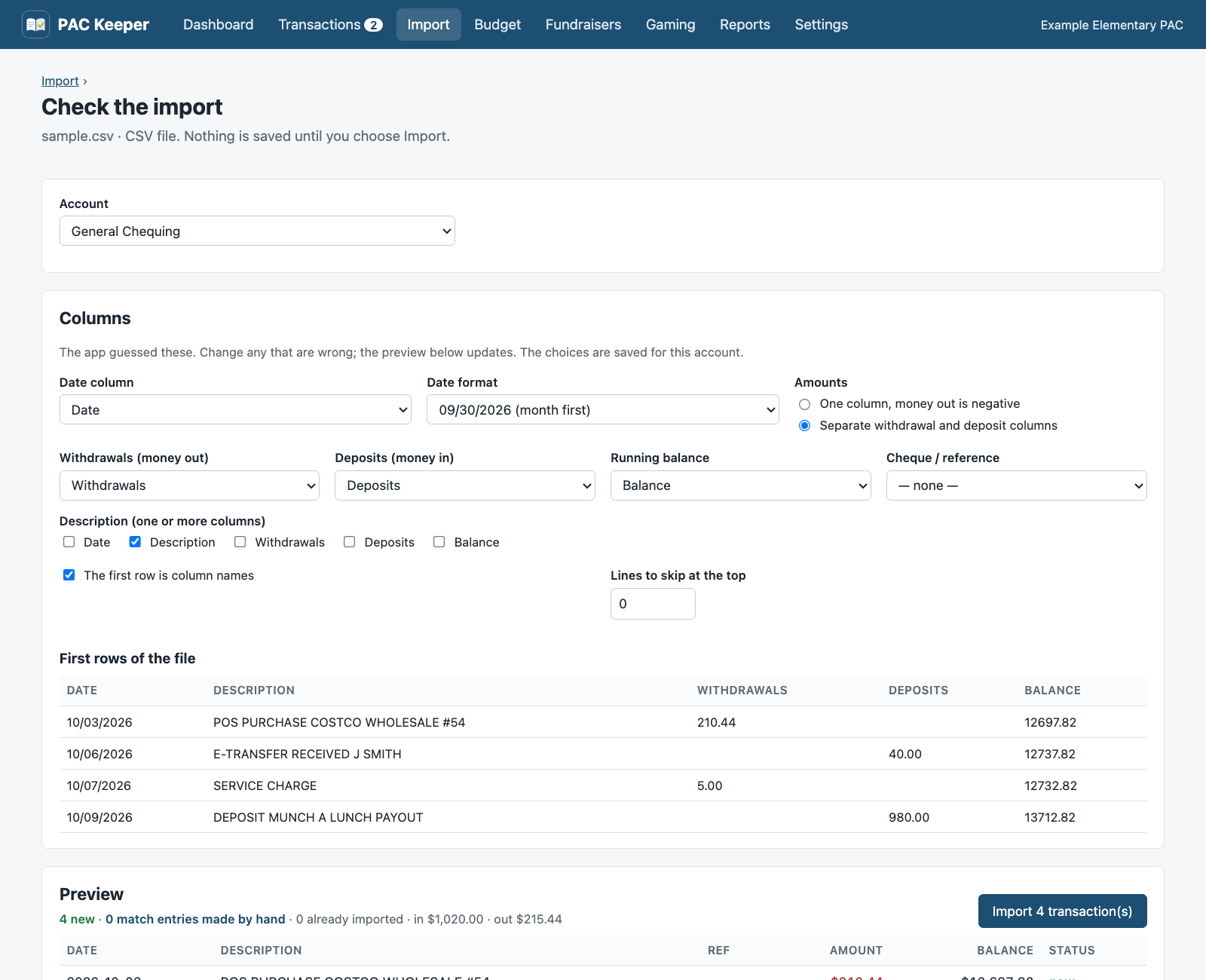Click the 210.44 withdrawal value
The height and width of the screenshot is (980, 1206).
[716, 722]
